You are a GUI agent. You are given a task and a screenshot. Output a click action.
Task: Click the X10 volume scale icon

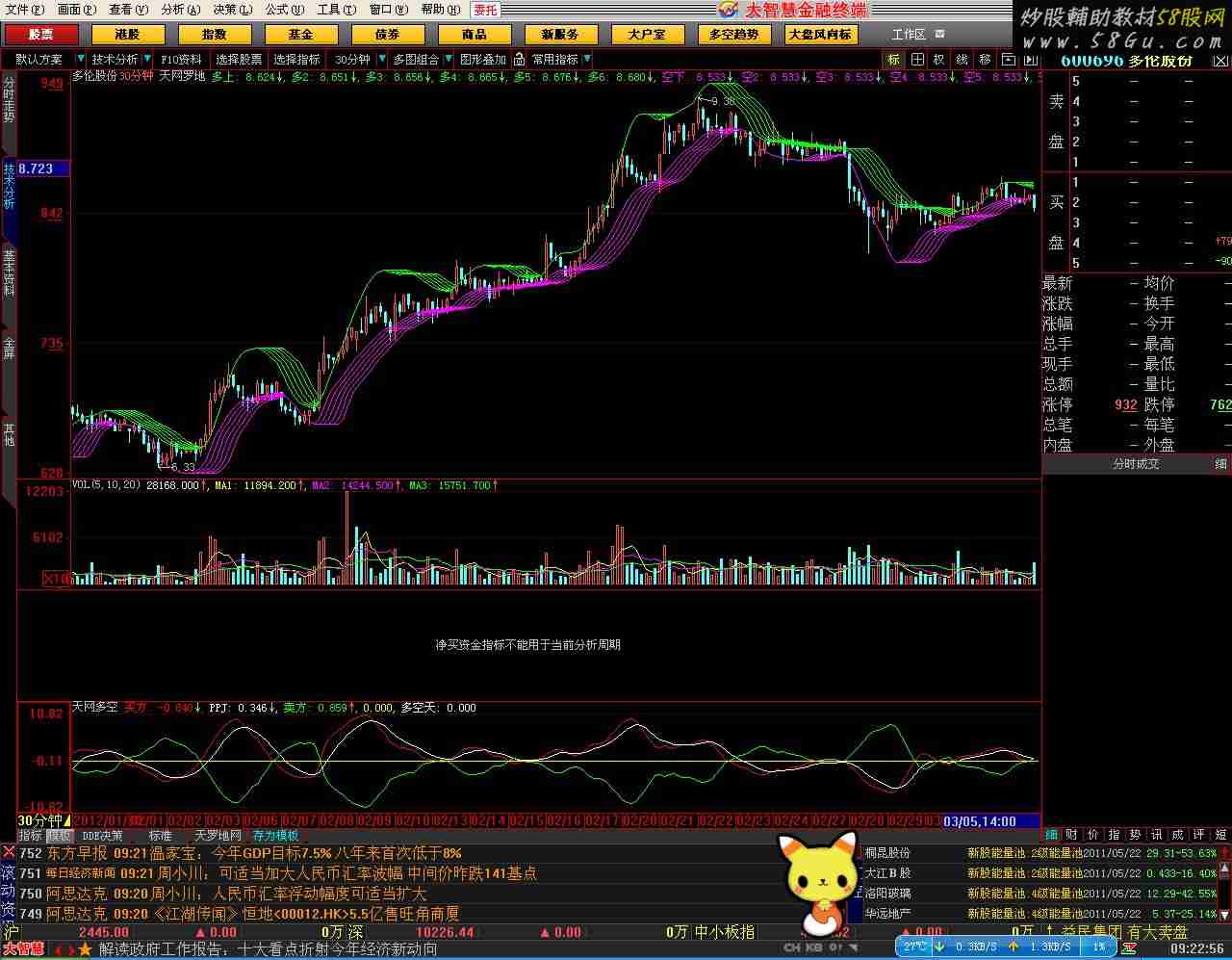[x=57, y=579]
